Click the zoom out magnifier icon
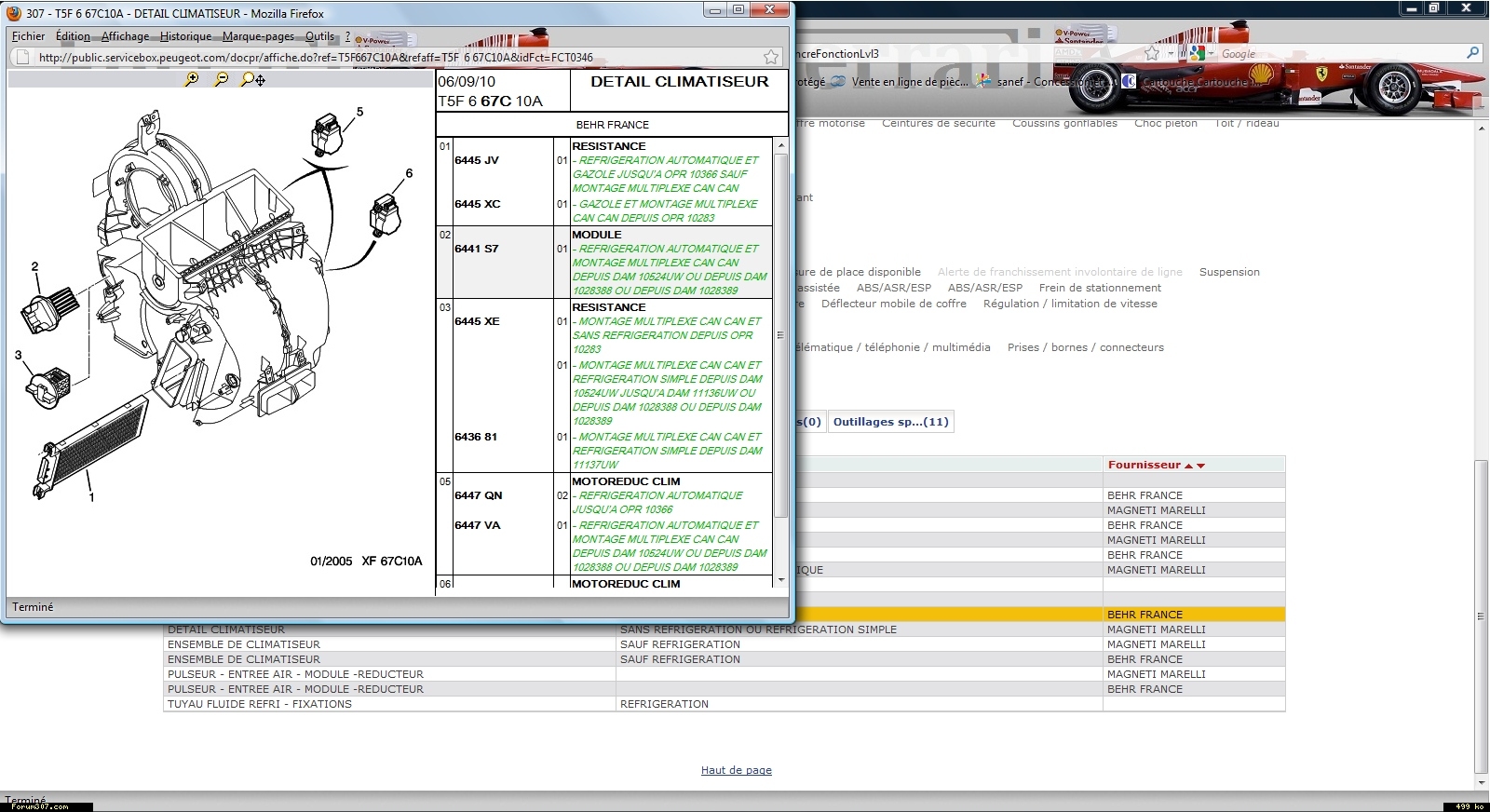The width and height of the screenshot is (1490, 812). (x=222, y=79)
